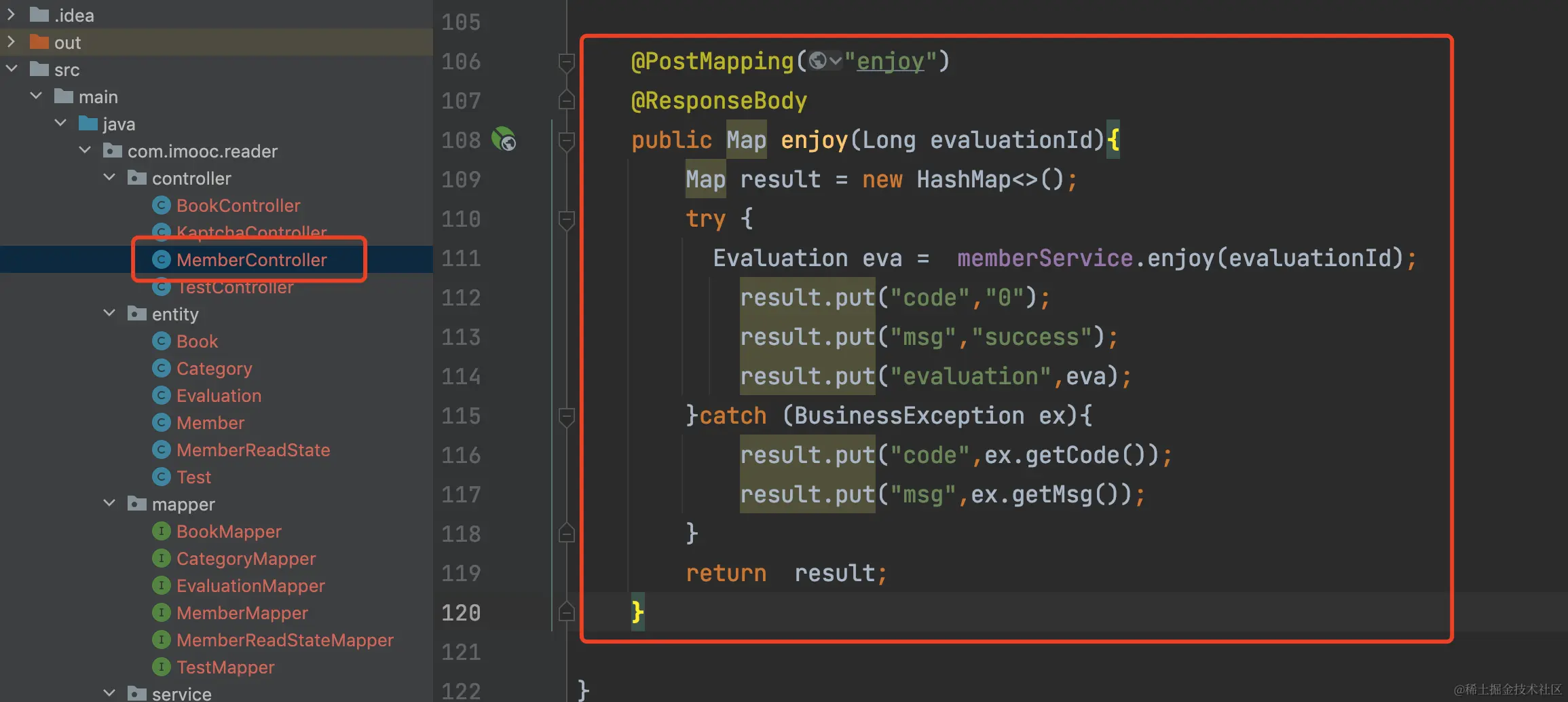This screenshot has width=1568, height=702.
Task: Click the interface icon beside TestMapper
Action: (x=161, y=667)
